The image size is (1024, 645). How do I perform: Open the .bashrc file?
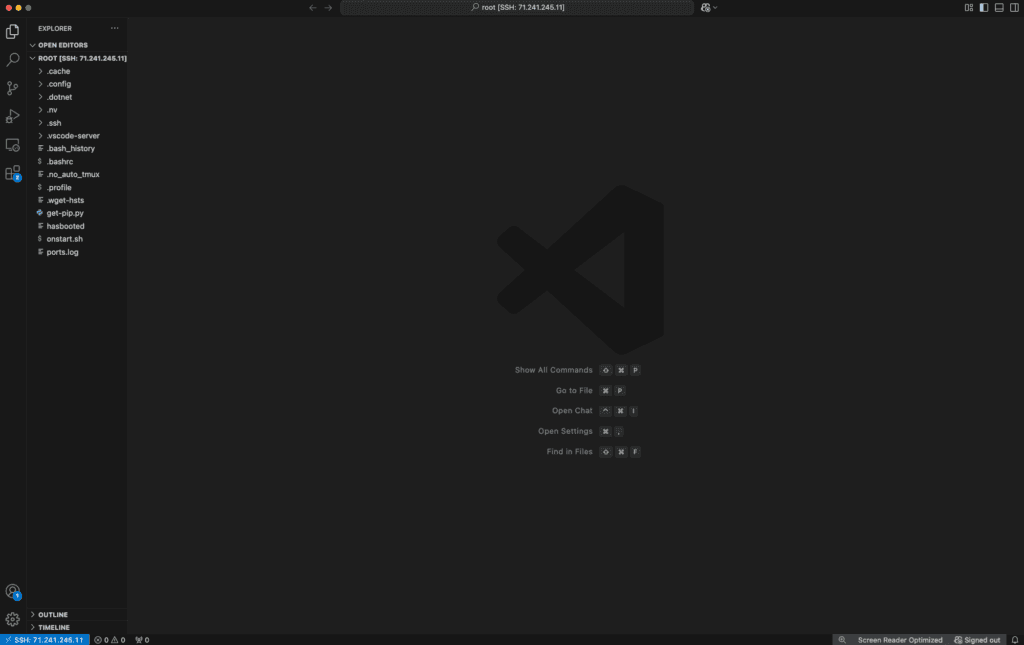[77, 161]
